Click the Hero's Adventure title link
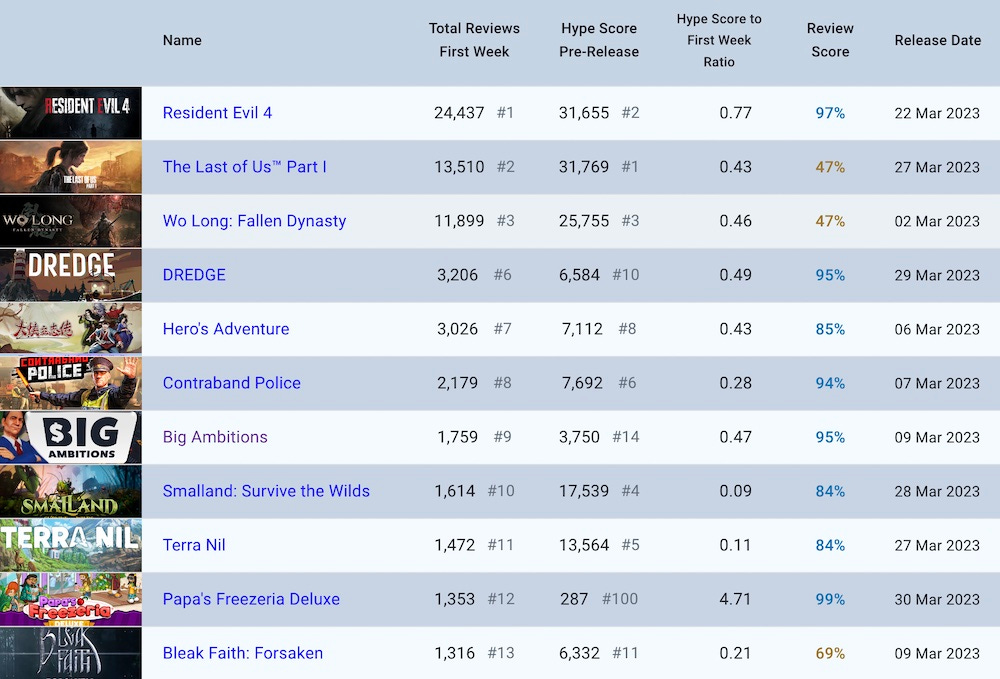Screen dimensions: 1000x679 tap(226, 329)
